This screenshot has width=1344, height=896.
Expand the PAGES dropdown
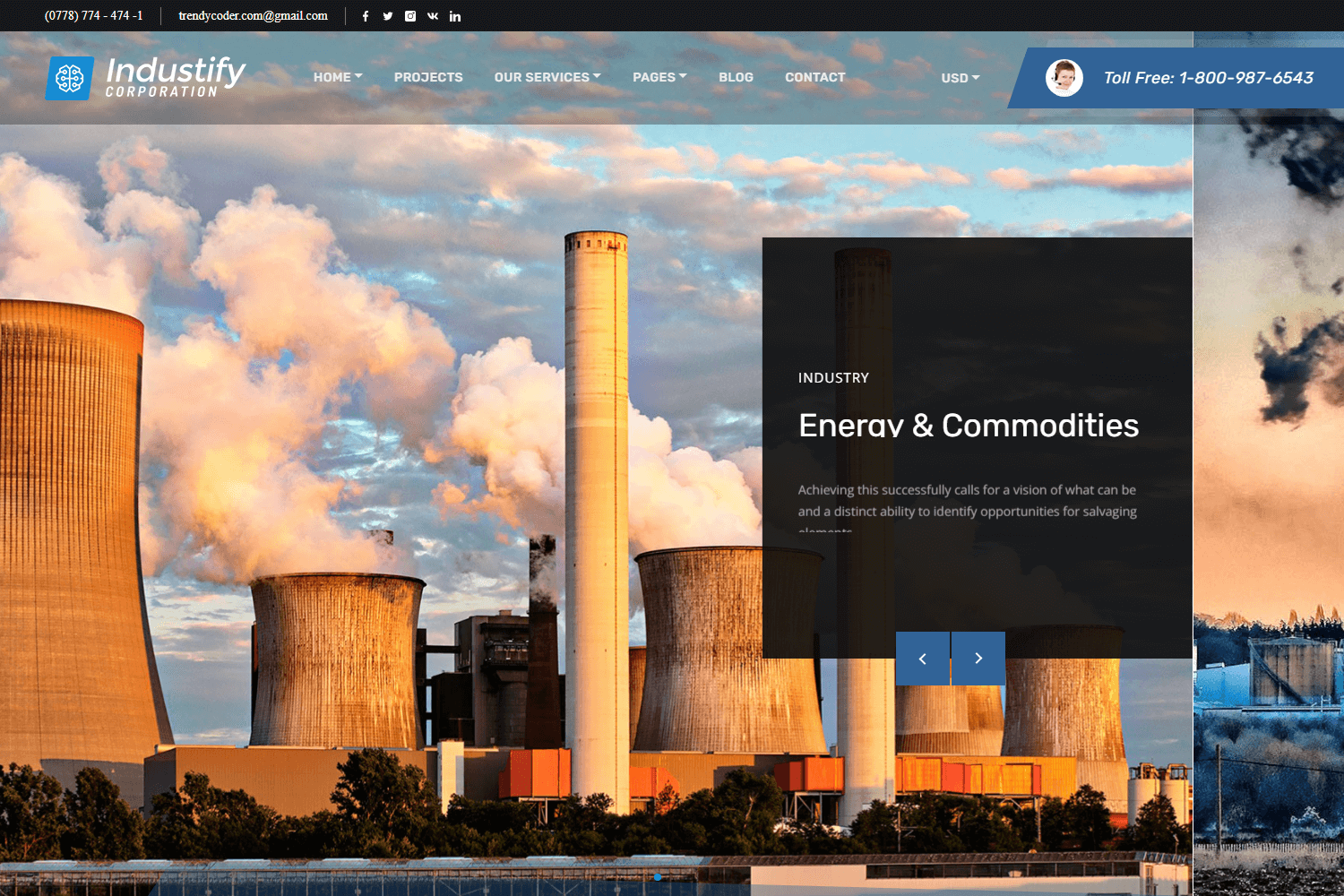(x=659, y=77)
